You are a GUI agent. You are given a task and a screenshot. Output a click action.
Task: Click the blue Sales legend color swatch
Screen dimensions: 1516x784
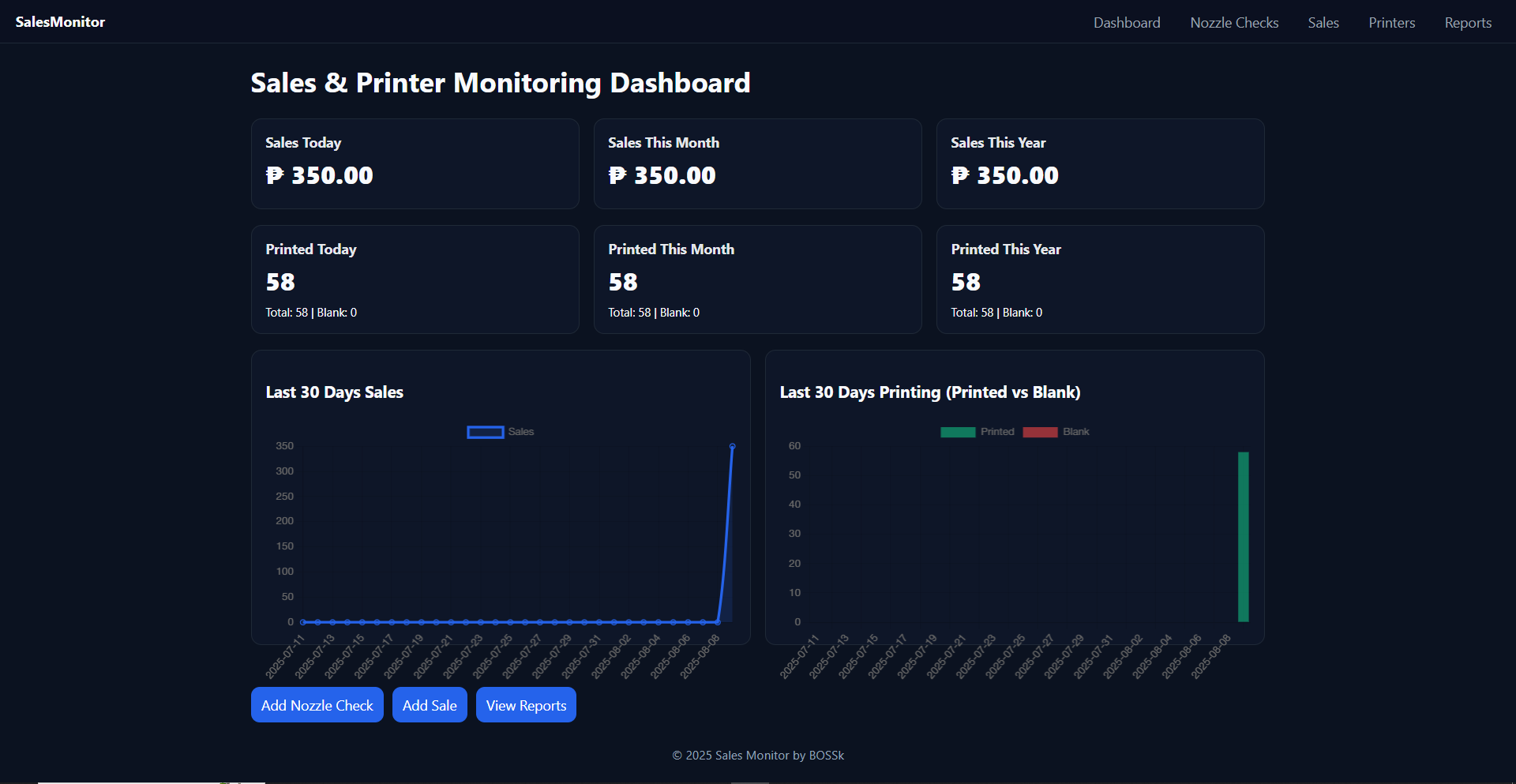pos(485,432)
